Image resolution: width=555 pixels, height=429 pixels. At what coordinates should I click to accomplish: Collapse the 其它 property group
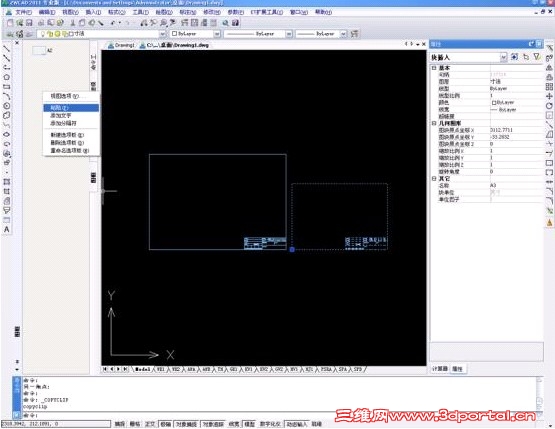434,179
